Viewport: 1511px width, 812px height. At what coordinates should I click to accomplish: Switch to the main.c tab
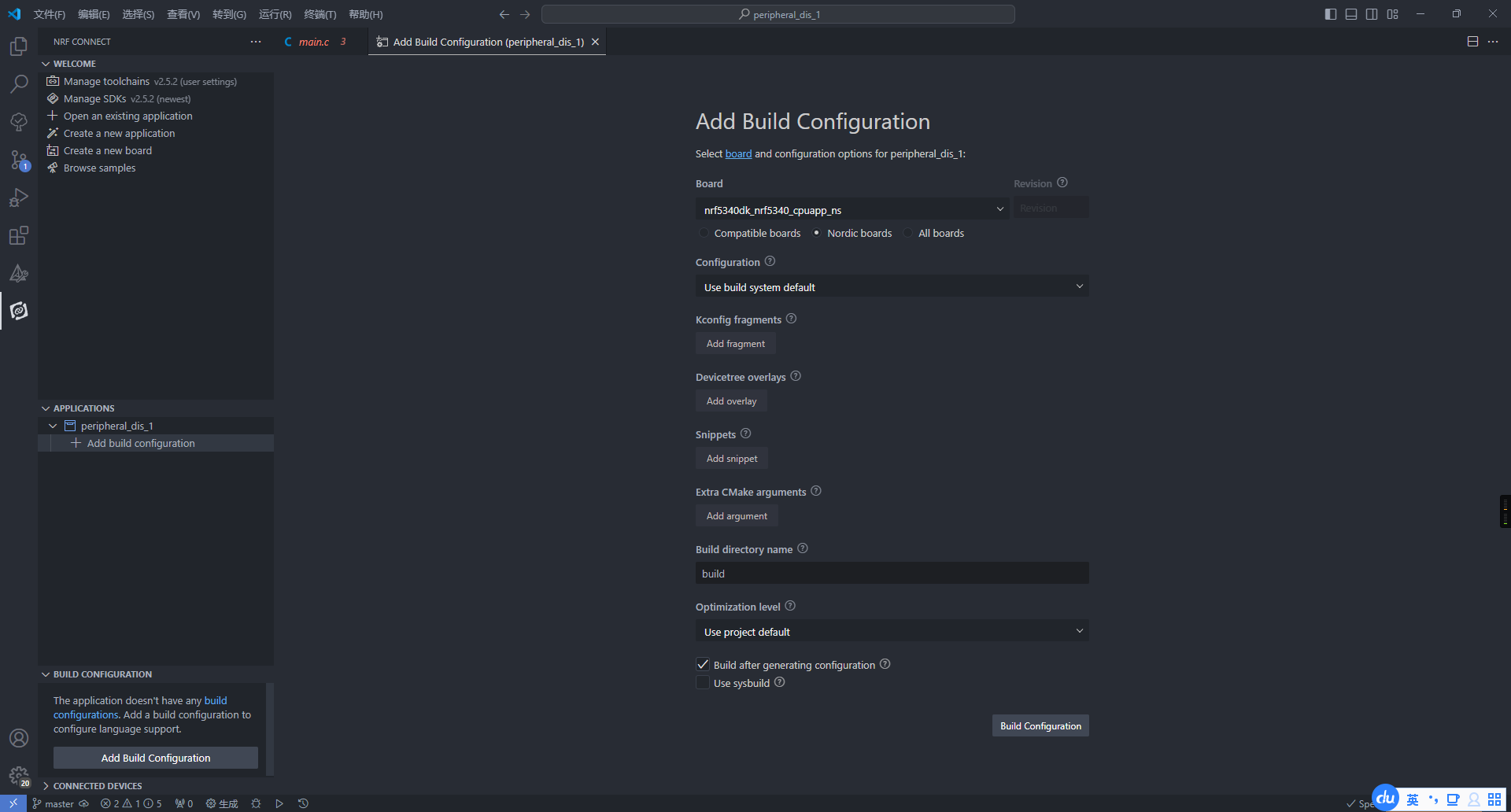(314, 42)
